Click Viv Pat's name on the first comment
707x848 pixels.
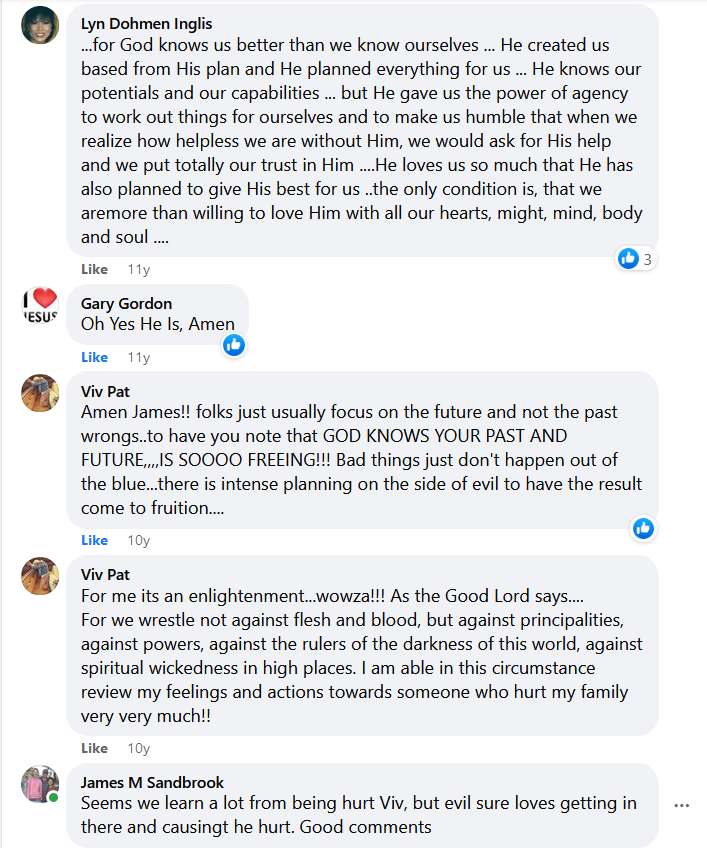pyautogui.click(x=105, y=391)
